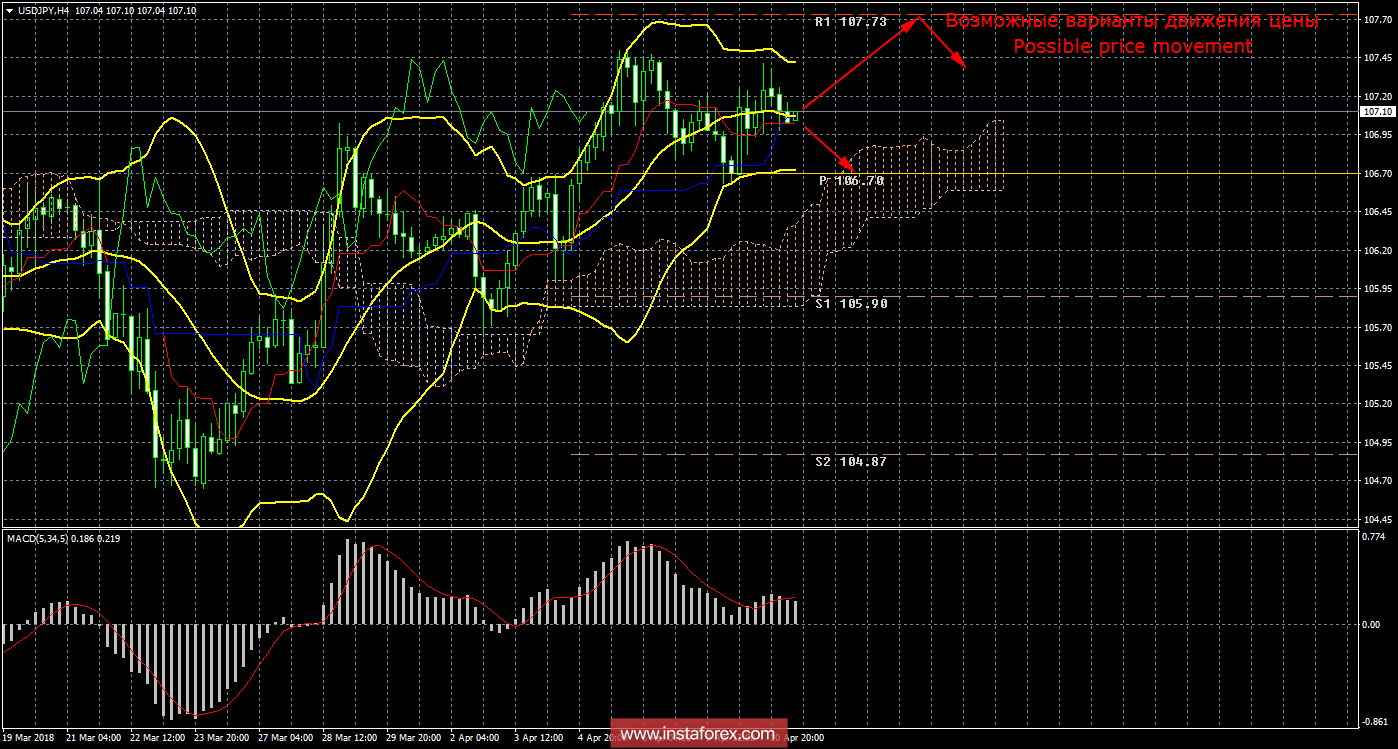Click the 106.45 price axis value
This screenshot has width=1398, height=749.
coord(1376,212)
